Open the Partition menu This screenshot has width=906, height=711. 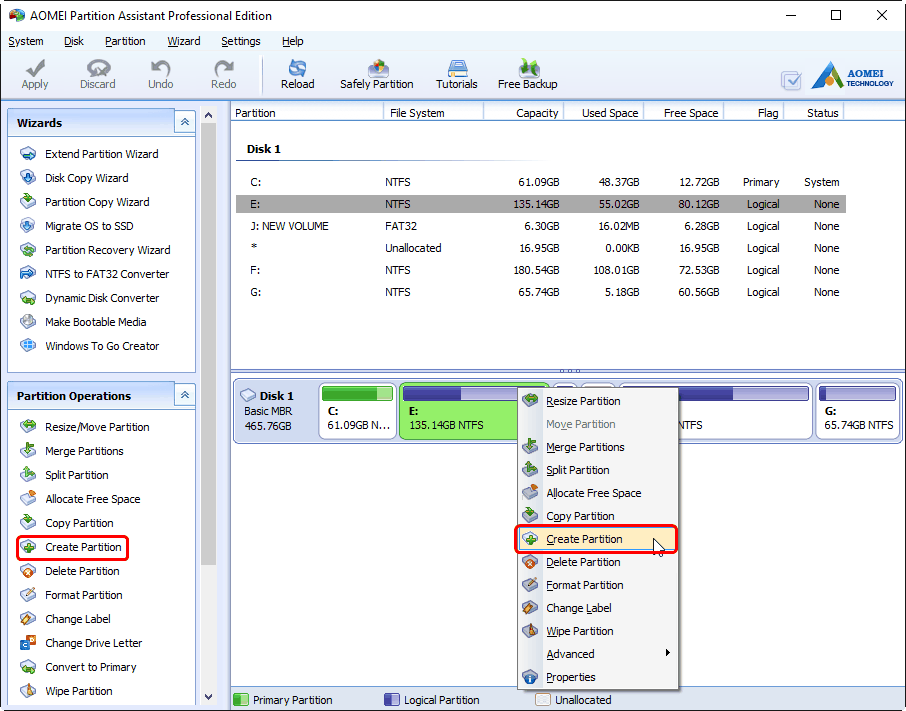coord(125,41)
